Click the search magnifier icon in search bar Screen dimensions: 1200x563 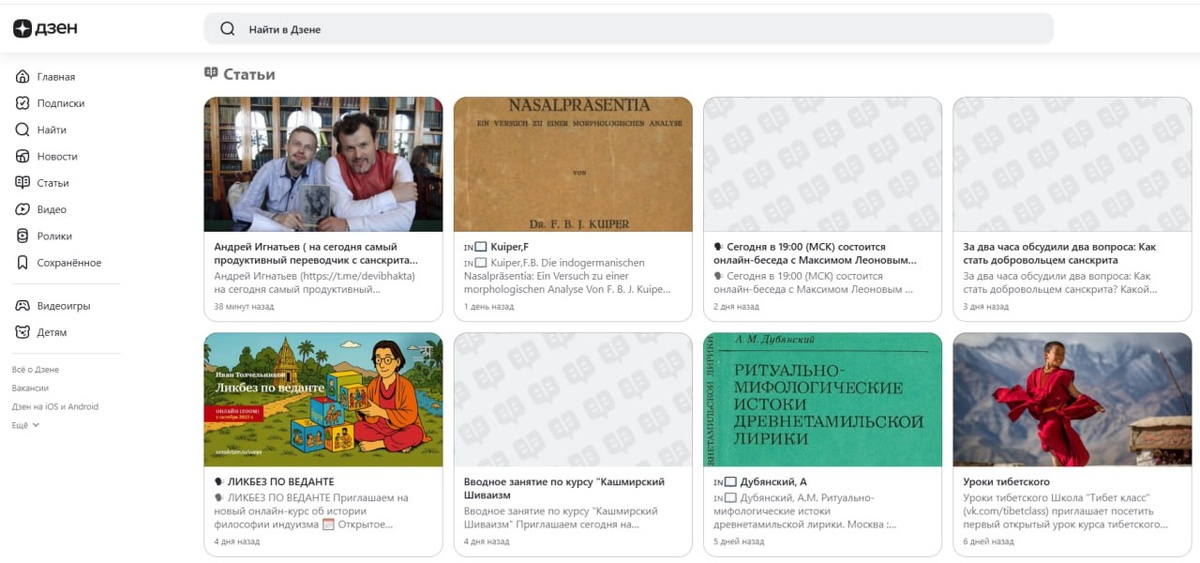pyautogui.click(x=227, y=29)
